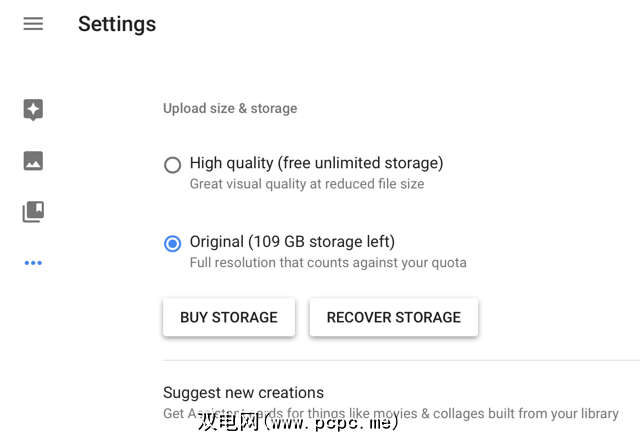Click 'Great visual quality at reduced file size' text
Screen dimensions: 640x445
(x=307, y=184)
